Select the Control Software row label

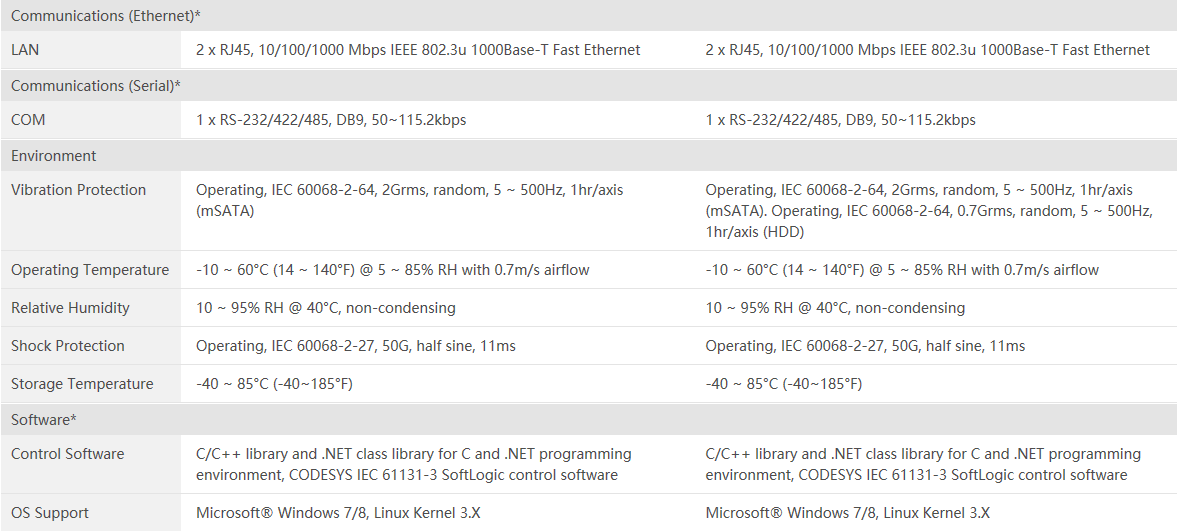click(x=68, y=454)
